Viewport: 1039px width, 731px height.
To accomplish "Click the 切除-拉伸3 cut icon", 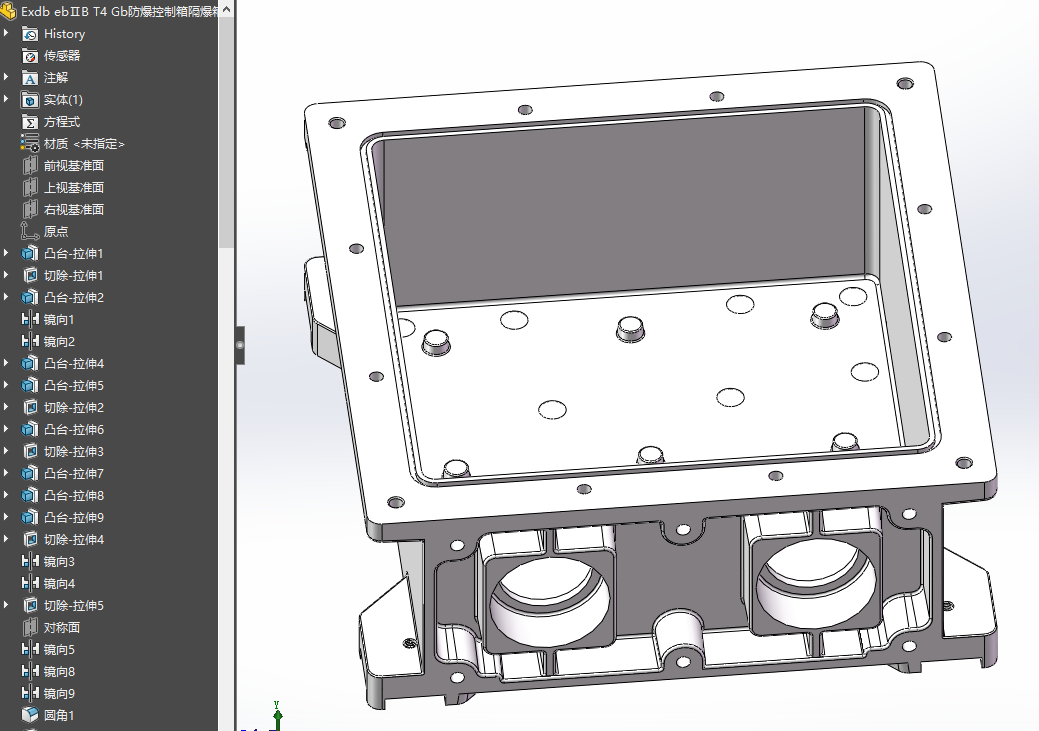I will (x=30, y=451).
